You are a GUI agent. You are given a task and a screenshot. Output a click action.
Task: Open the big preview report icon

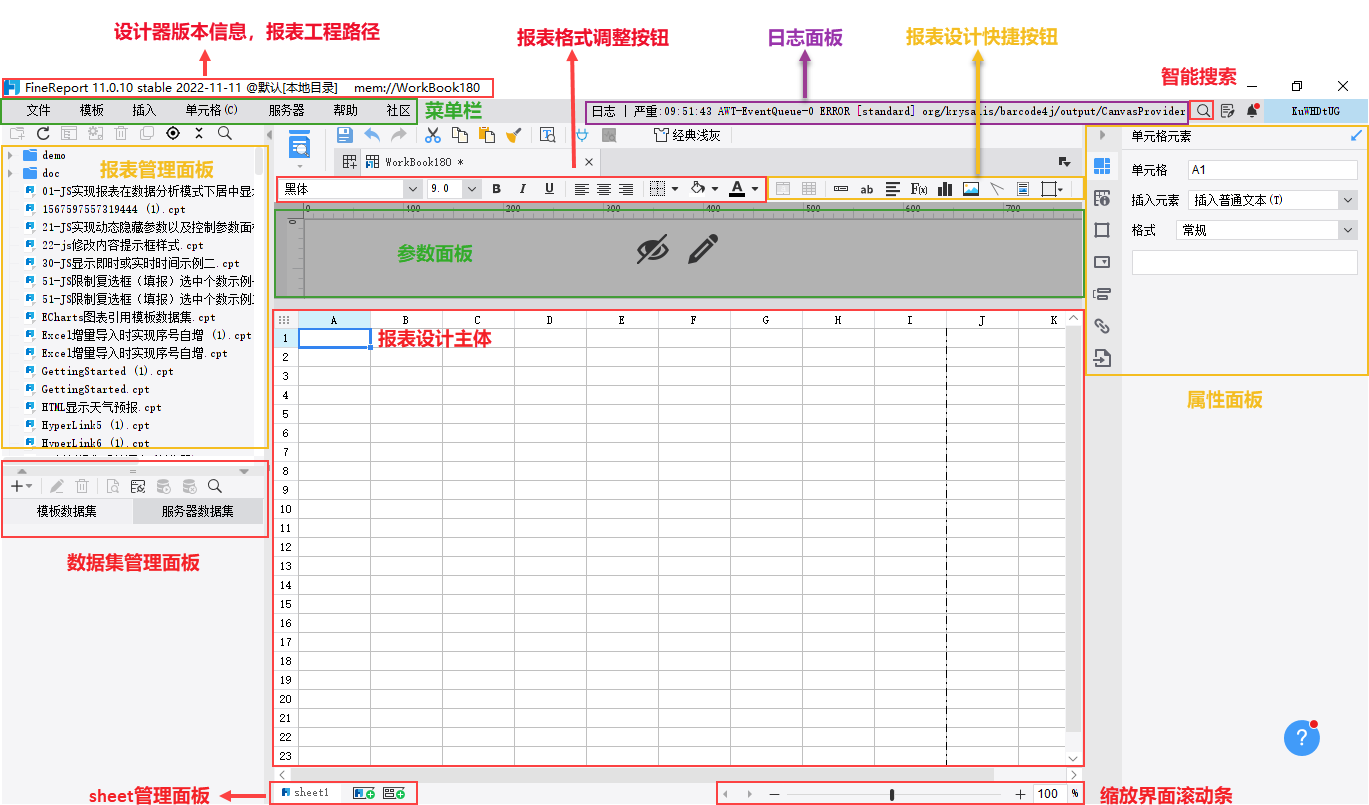click(299, 145)
